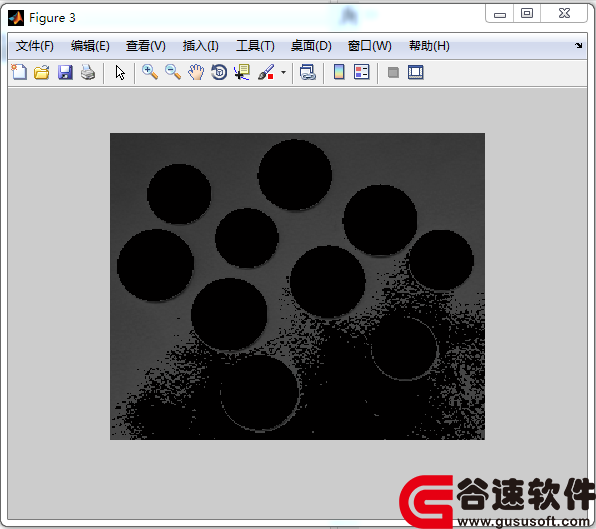Activate the Zoom In tool
This screenshot has height=529, width=596.
(150, 72)
